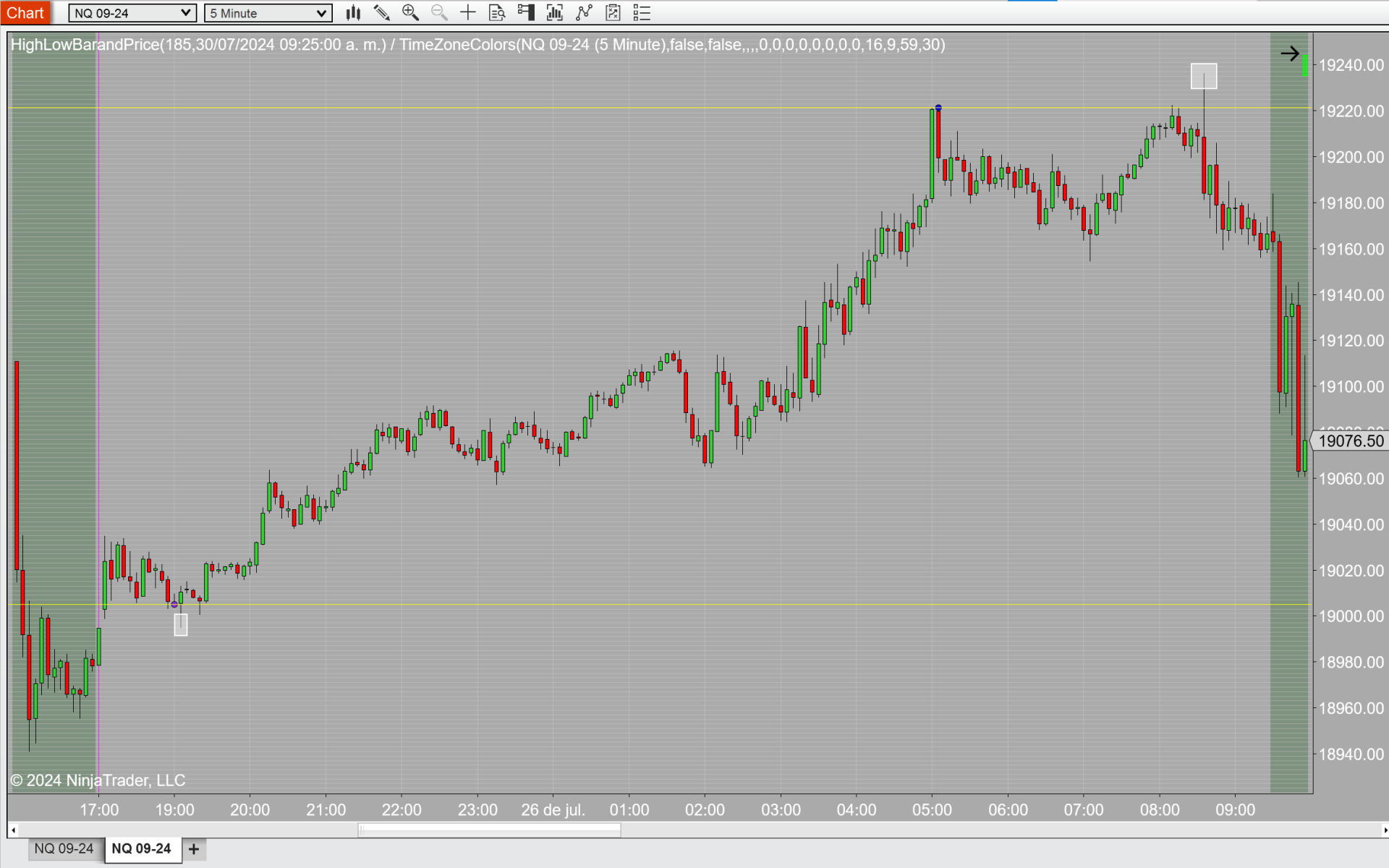The image size is (1389, 868).
Task: Open the Data Series document icon
Action: (x=497, y=12)
